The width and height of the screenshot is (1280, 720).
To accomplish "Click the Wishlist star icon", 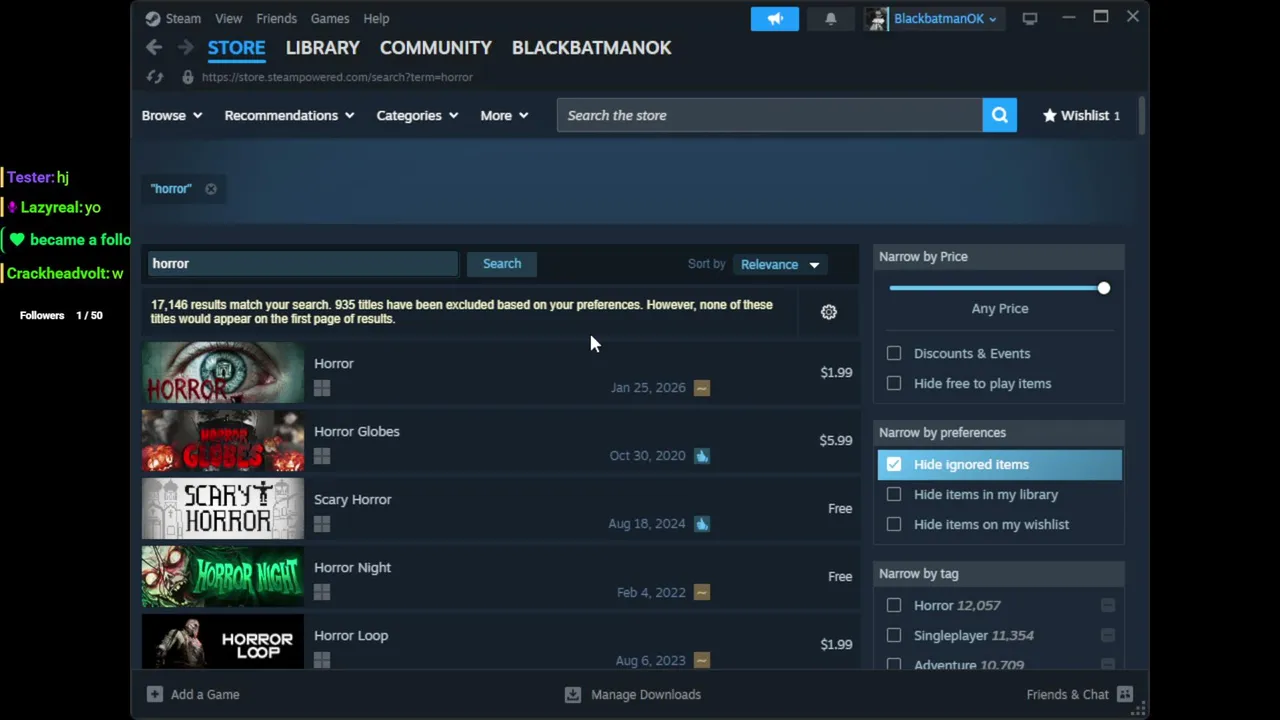I will click(1049, 115).
